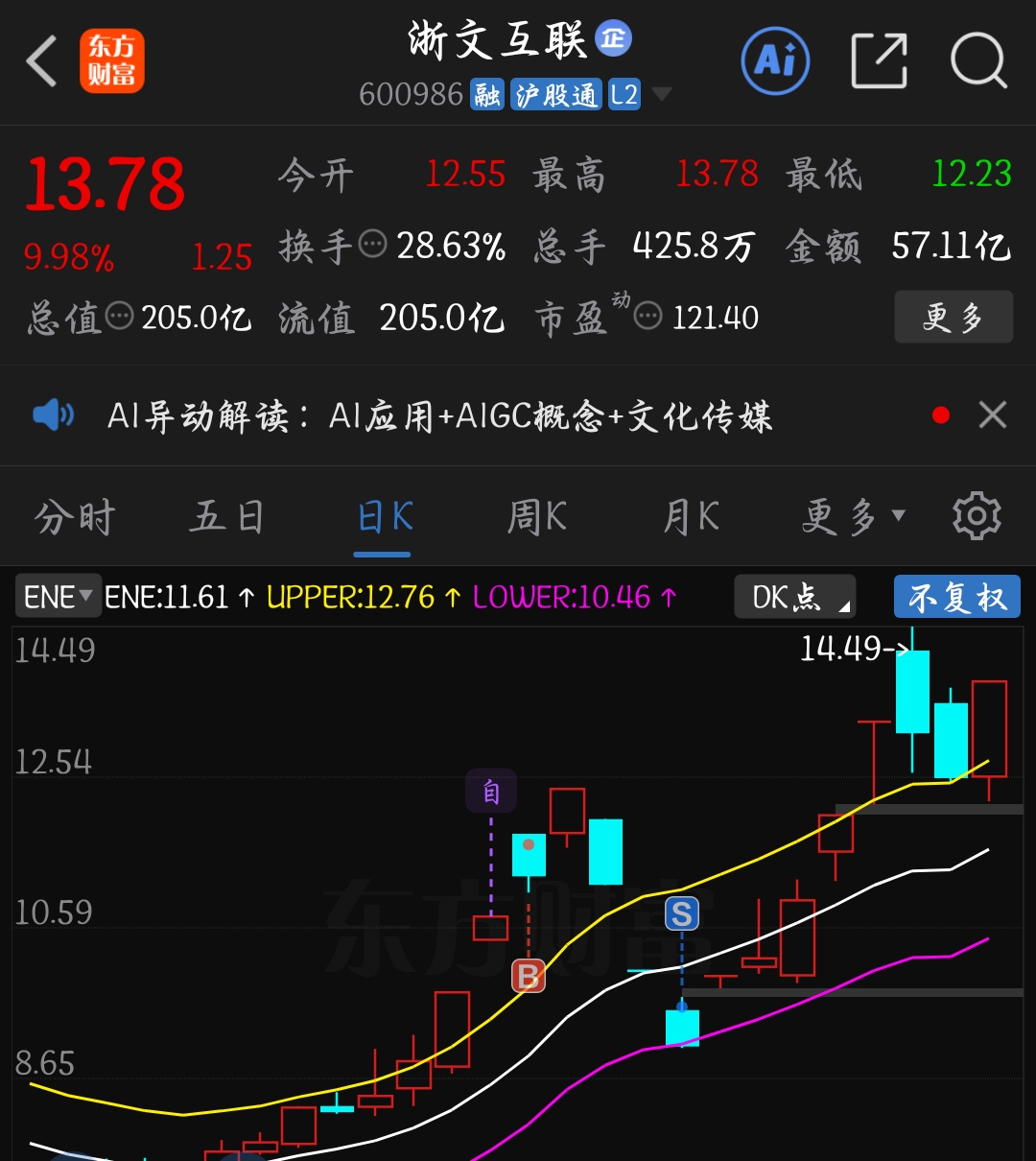Open the AI assistant icon

775,61
